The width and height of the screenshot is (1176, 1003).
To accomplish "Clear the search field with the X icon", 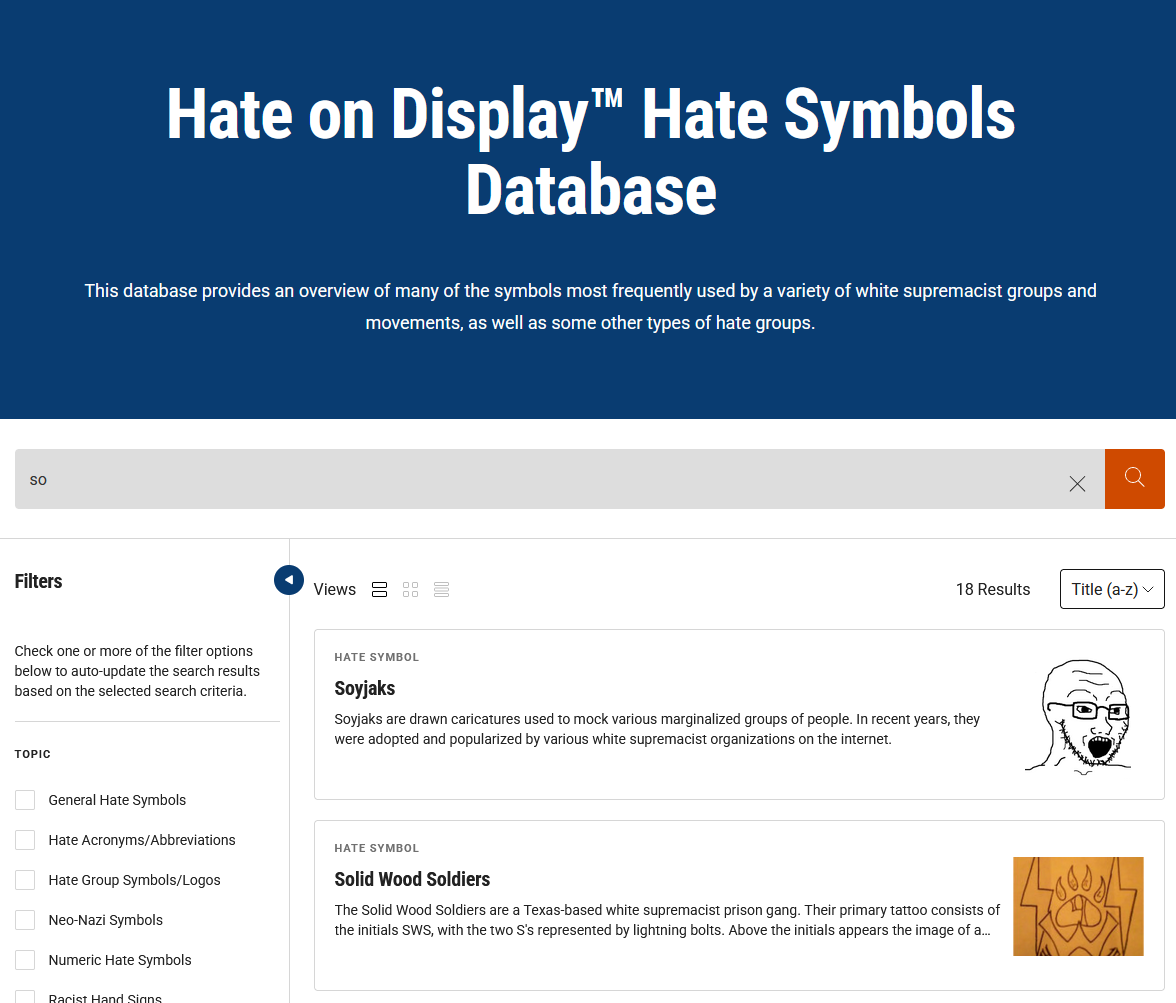I will click(x=1077, y=484).
